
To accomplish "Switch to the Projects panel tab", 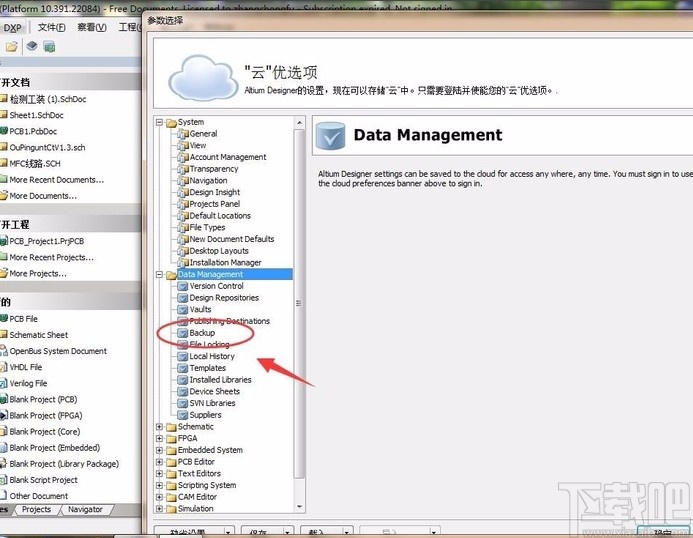I will (x=36, y=509).
